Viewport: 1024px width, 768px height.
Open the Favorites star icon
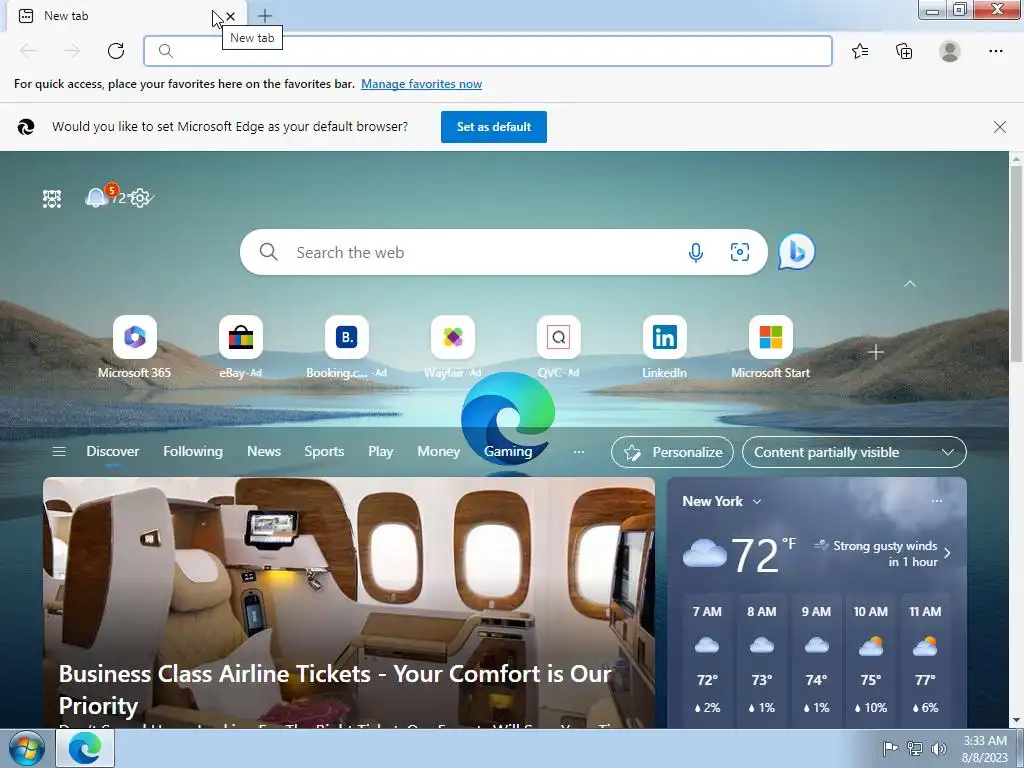point(860,51)
